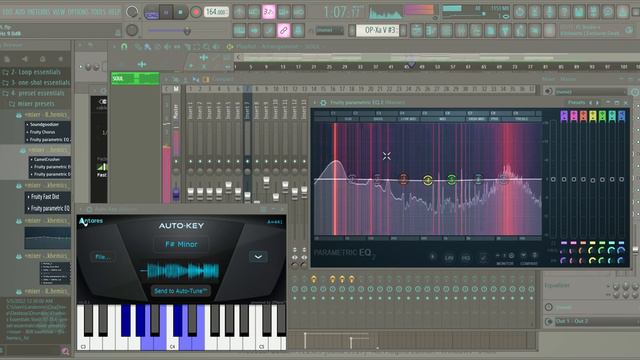Toggle the pattern/song mode switch
The image size is (640, 360).
click(151, 13)
